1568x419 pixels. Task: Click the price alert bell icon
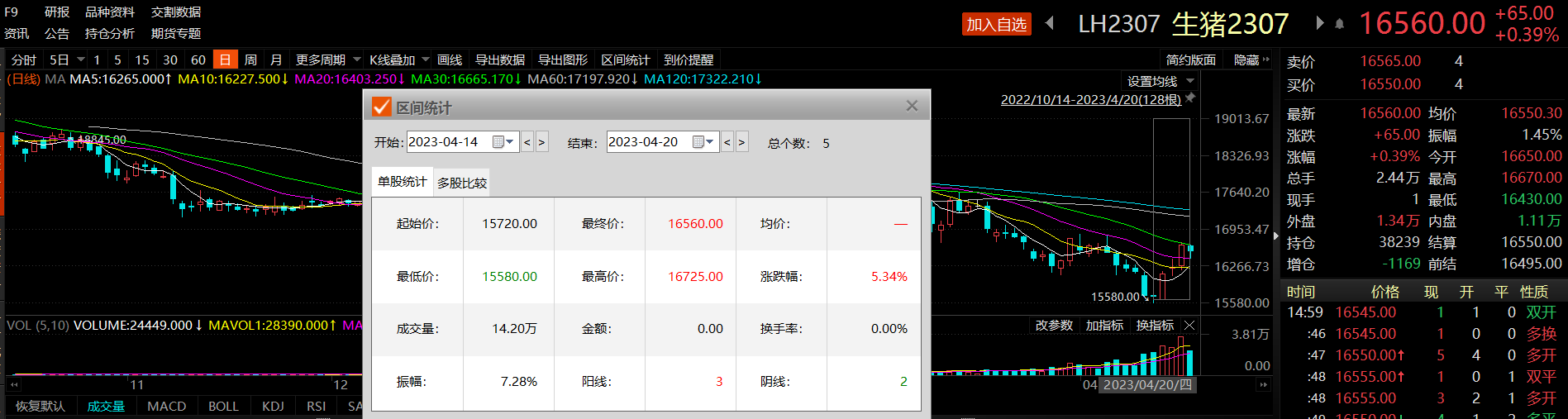[x=1340, y=24]
